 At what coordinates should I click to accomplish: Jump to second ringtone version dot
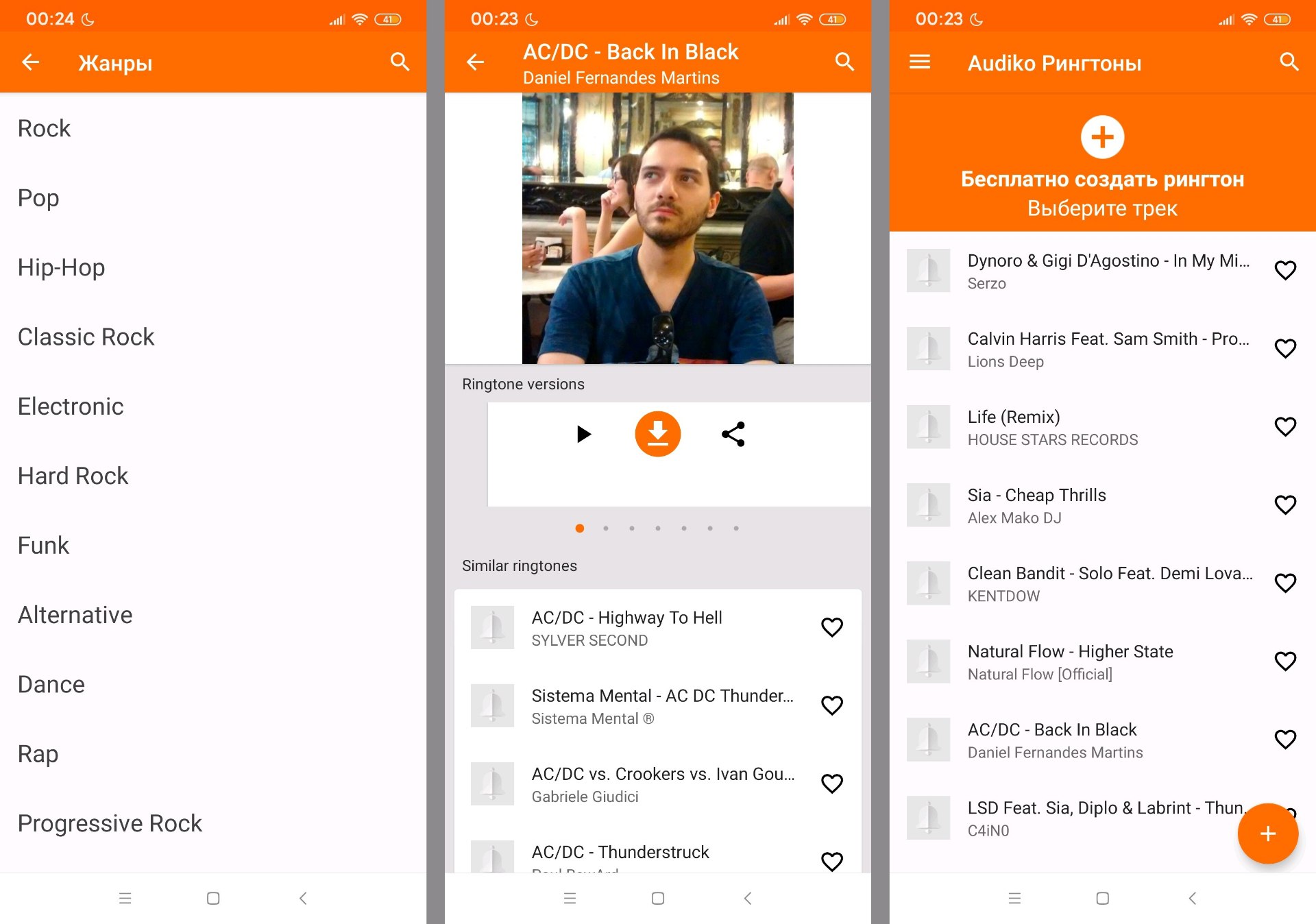(606, 528)
